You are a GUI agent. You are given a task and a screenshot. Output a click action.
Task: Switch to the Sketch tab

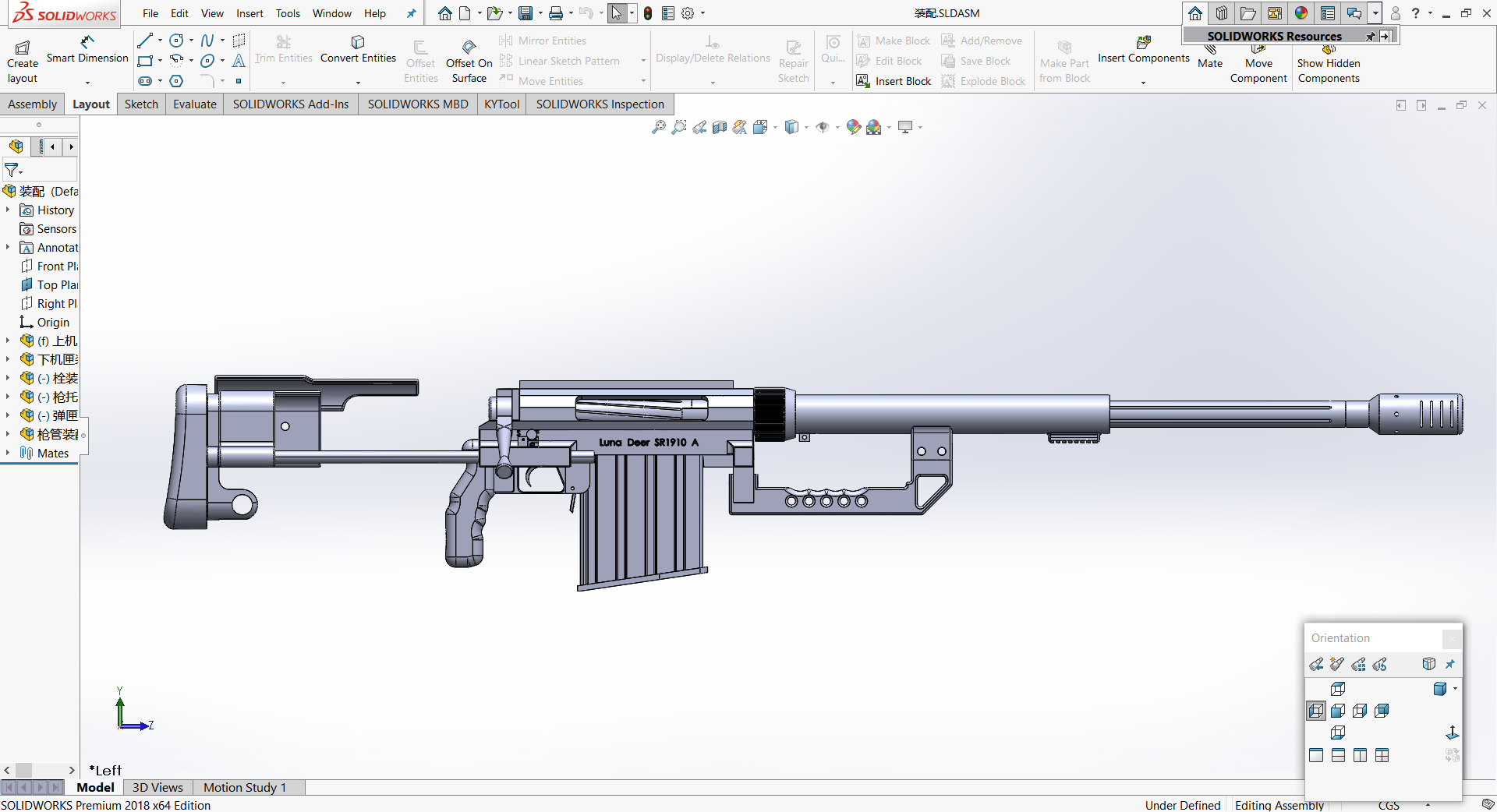coord(141,104)
